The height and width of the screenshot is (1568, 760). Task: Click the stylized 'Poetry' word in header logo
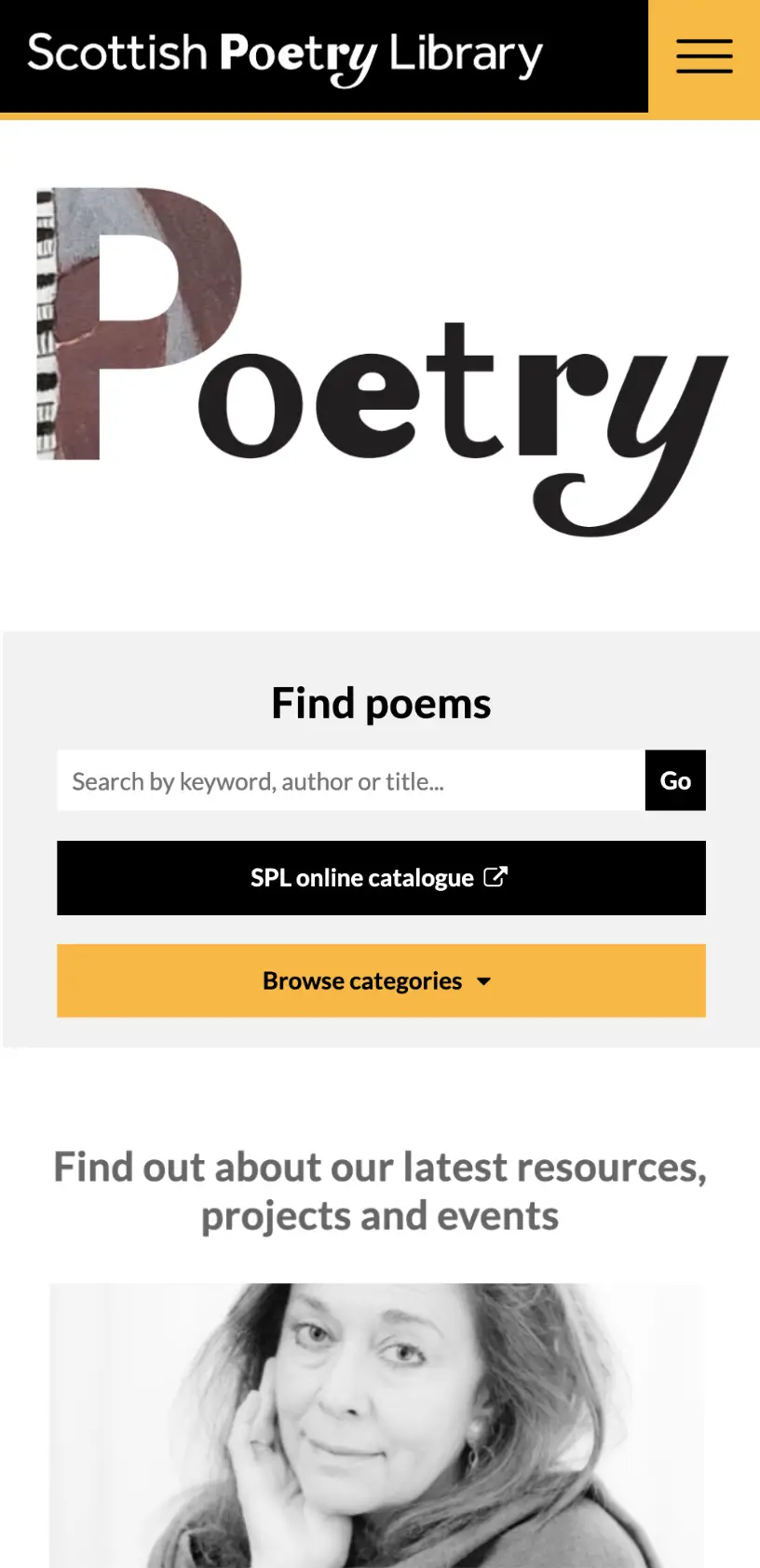298,56
